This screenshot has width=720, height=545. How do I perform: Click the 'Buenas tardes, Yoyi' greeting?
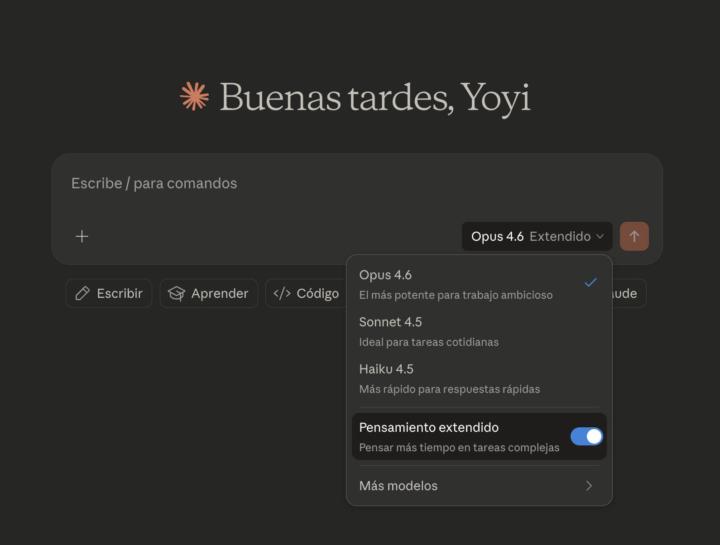pos(375,97)
